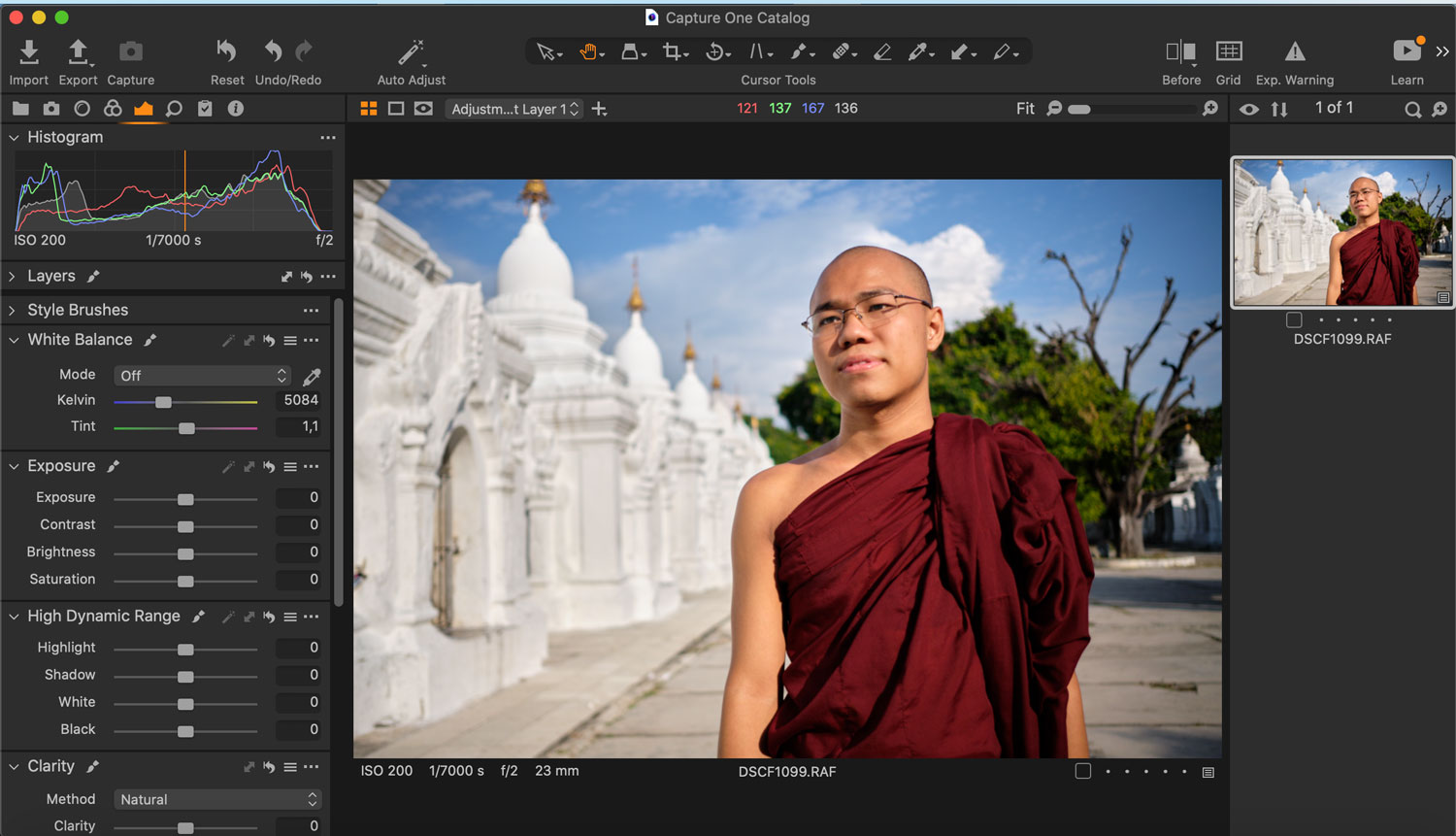Select the Rotation cursor tool
The width and height of the screenshot is (1456, 836).
716,51
